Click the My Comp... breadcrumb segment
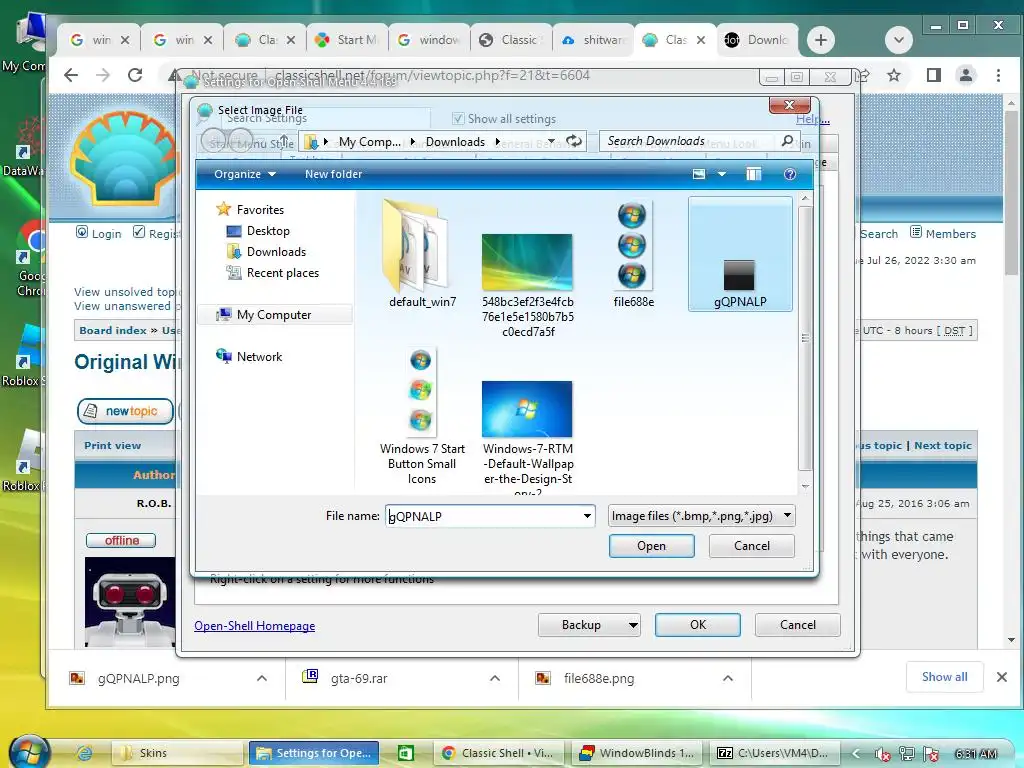 pyautogui.click(x=370, y=142)
